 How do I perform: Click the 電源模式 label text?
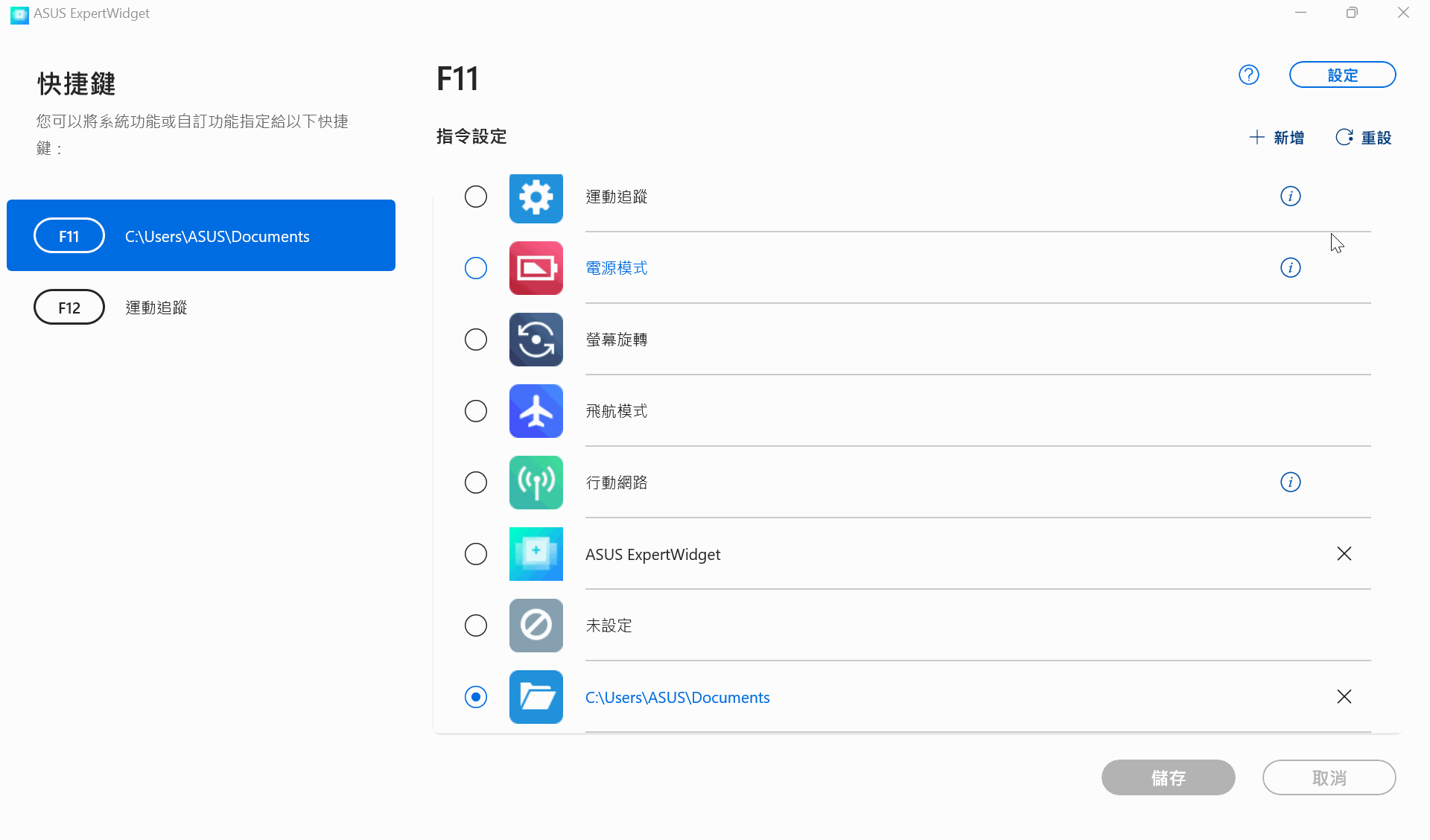point(617,268)
